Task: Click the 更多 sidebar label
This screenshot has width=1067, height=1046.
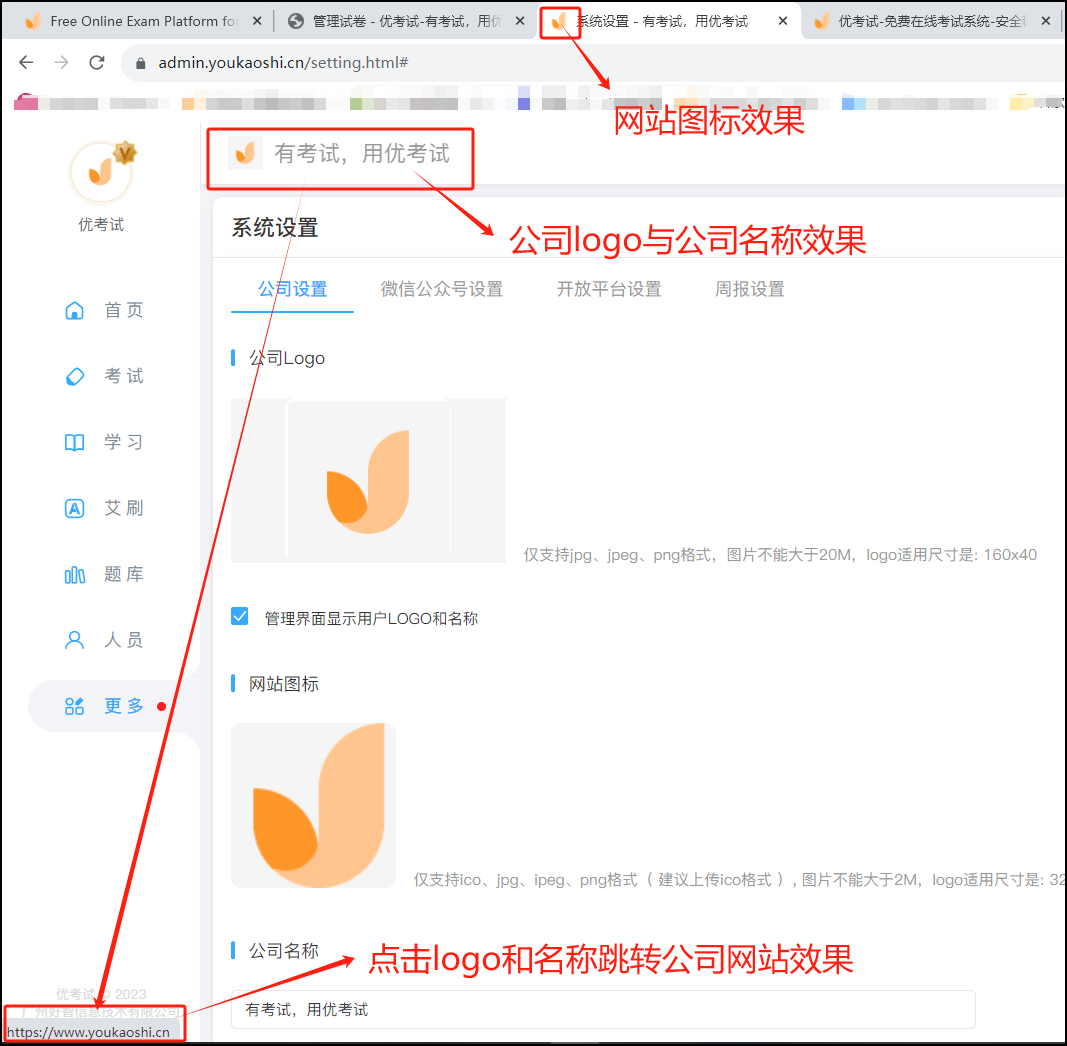Action: [123, 706]
